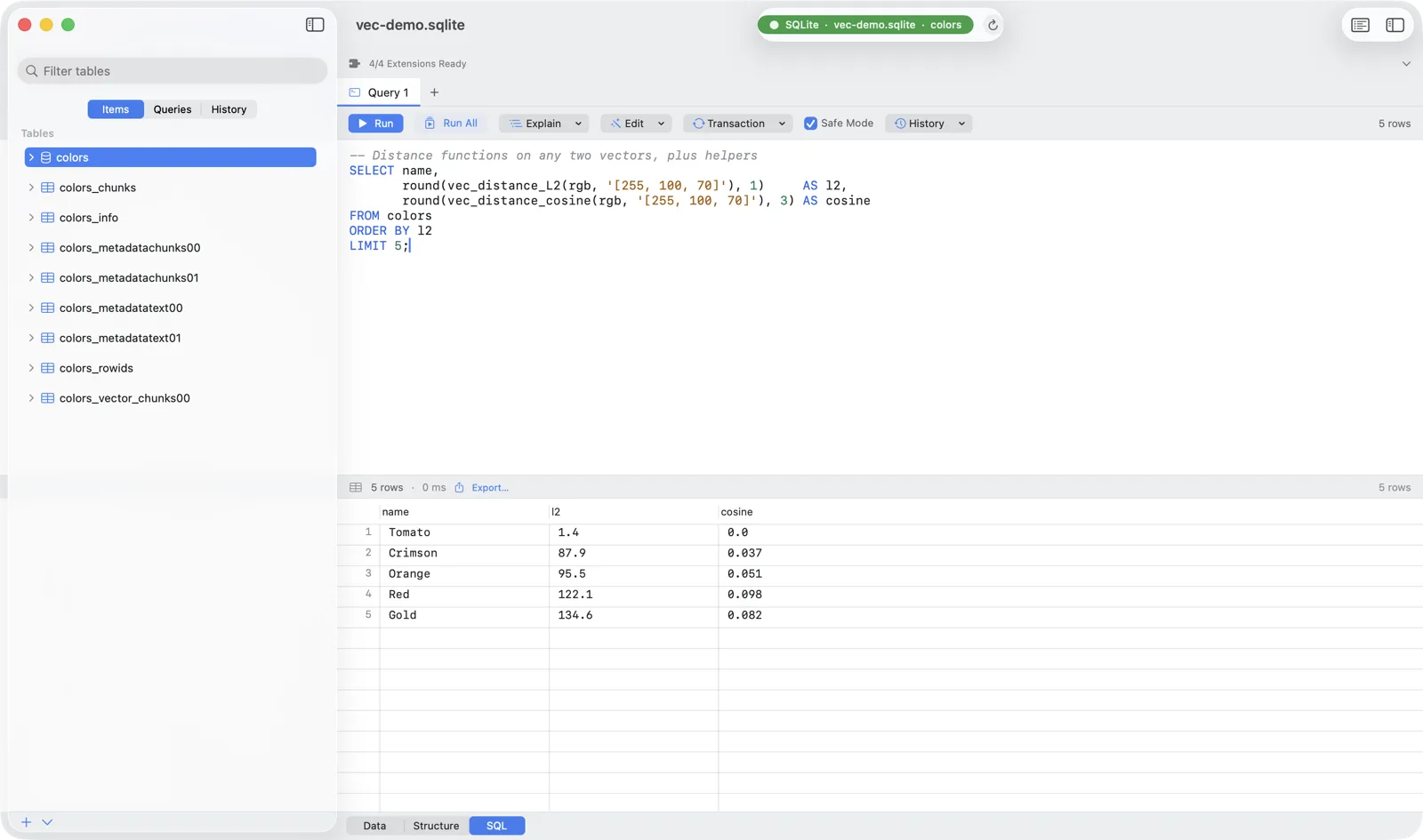
Task: Select the SQL view tab
Action: 497,826
